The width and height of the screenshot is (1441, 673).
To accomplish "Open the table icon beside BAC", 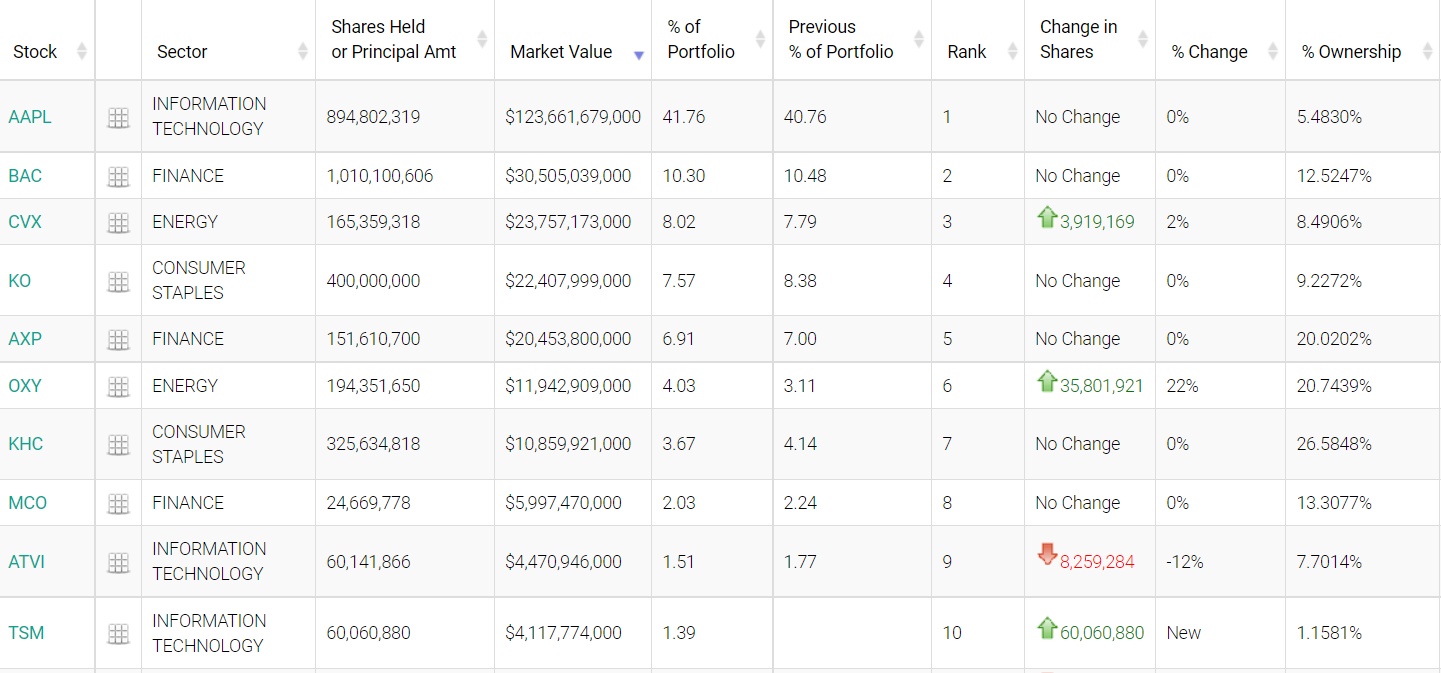I will click(118, 177).
